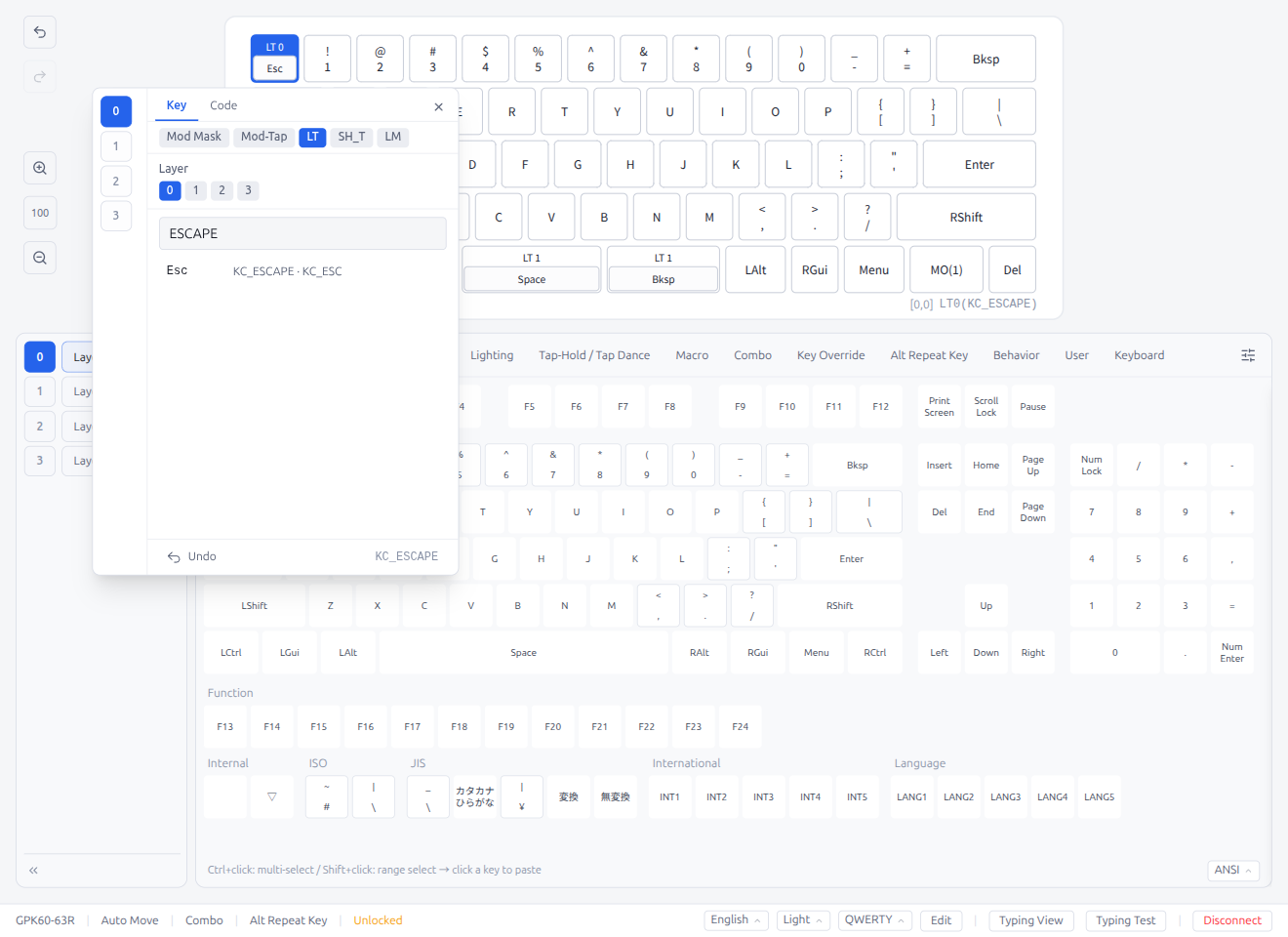Open the Lighting tab
The width and height of the screenshot is (1288, 937).
(492, 355)
